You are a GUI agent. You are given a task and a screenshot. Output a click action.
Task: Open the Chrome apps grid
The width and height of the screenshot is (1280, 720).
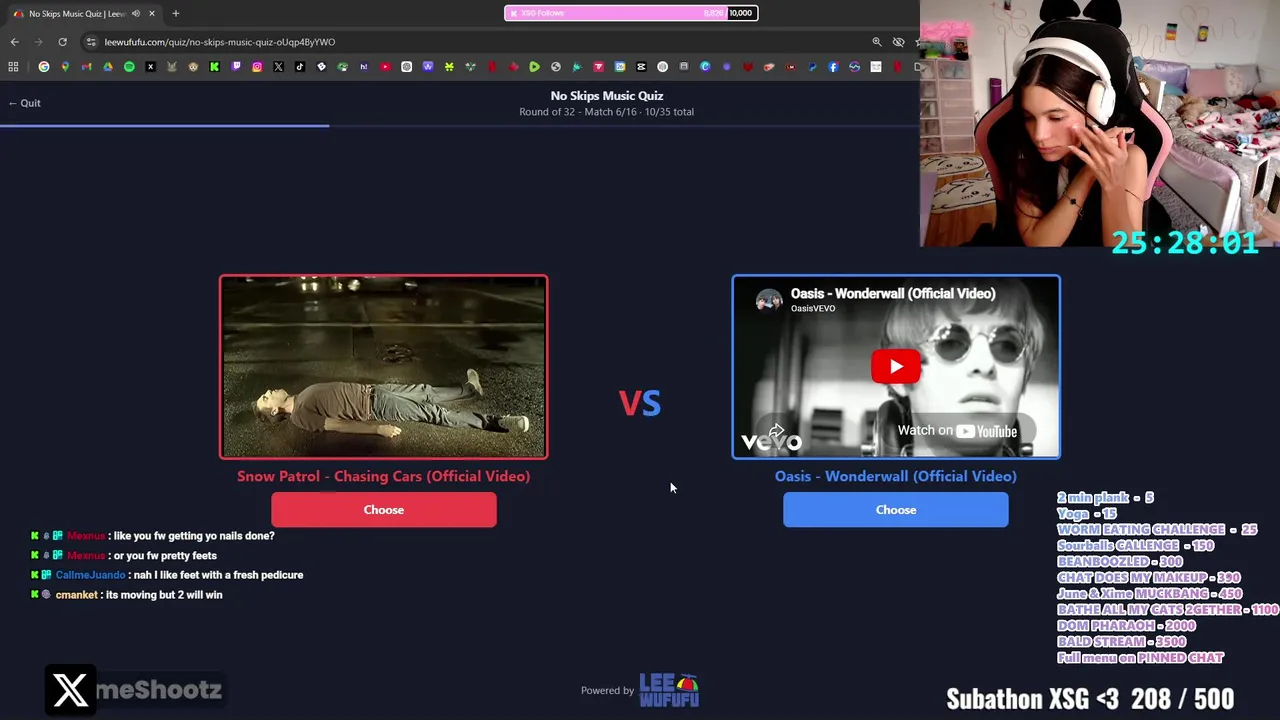[13, 67]
